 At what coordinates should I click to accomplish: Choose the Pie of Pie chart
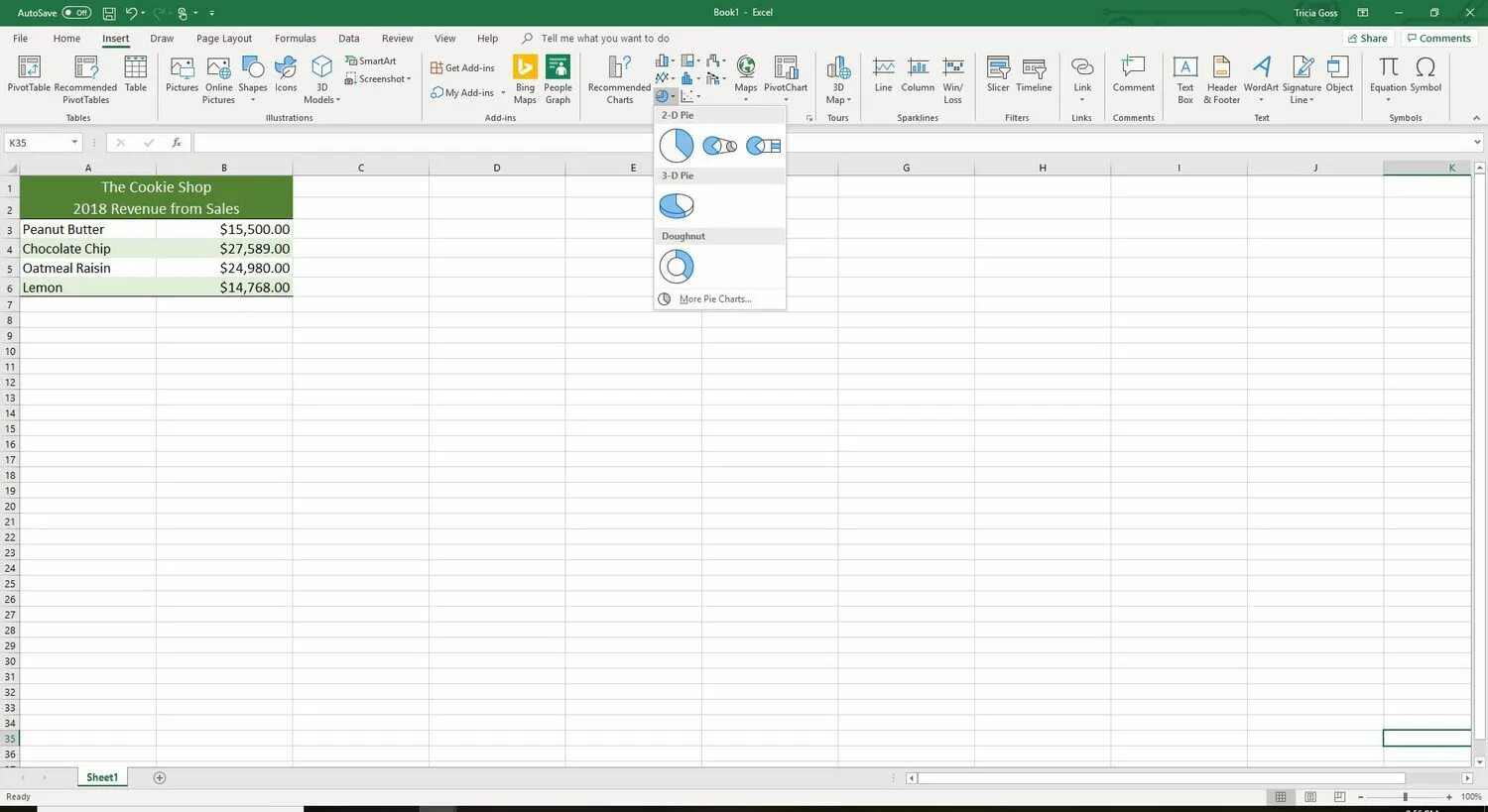click(x=719, y=146)
